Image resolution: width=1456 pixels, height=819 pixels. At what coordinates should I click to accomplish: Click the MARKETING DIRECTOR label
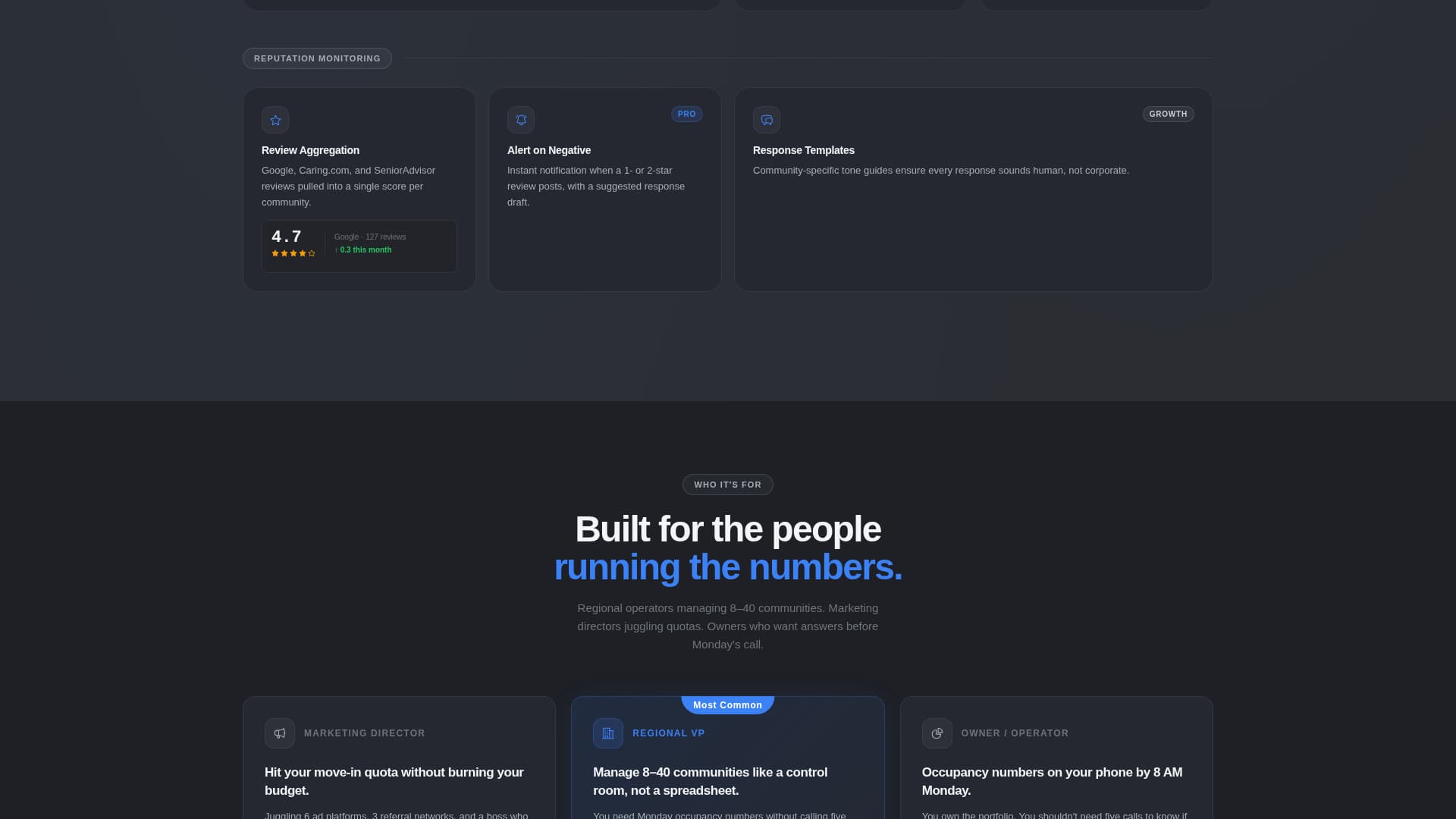tap(365, 733)
